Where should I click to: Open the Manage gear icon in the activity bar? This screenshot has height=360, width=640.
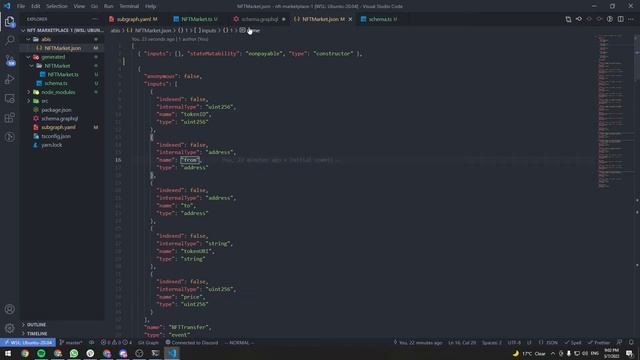(x=9, y=328)
